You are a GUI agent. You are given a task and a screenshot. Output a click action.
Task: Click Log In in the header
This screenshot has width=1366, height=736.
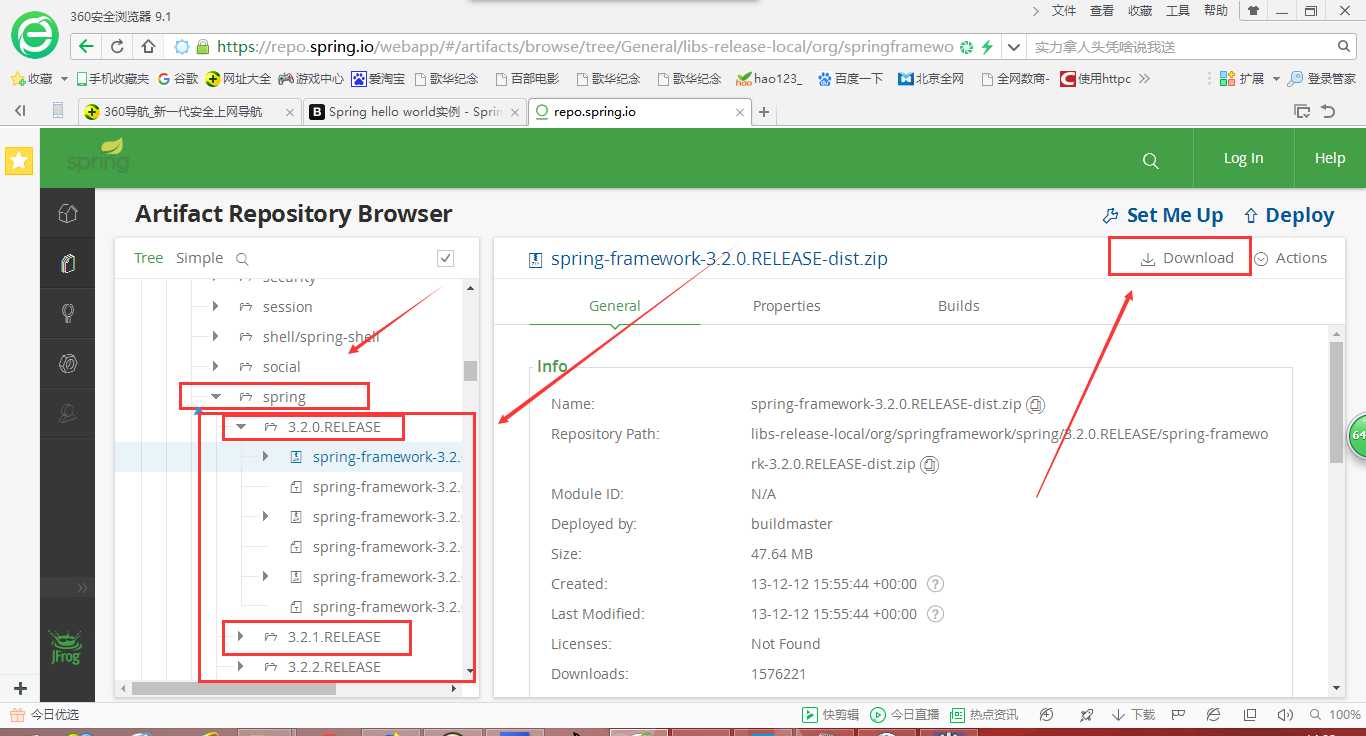point(1243,158)
